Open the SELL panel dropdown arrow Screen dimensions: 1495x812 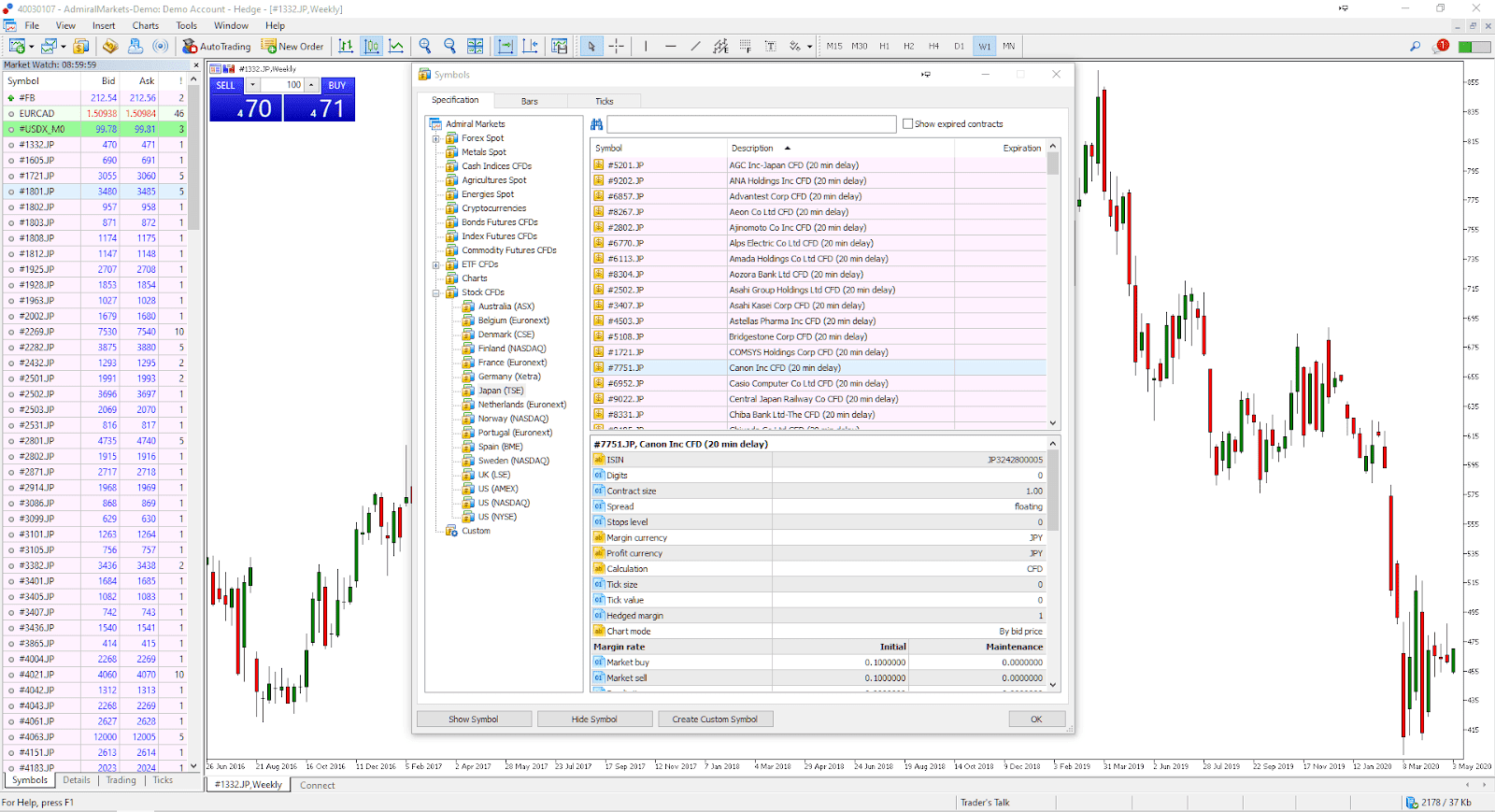tap(252, 85)
